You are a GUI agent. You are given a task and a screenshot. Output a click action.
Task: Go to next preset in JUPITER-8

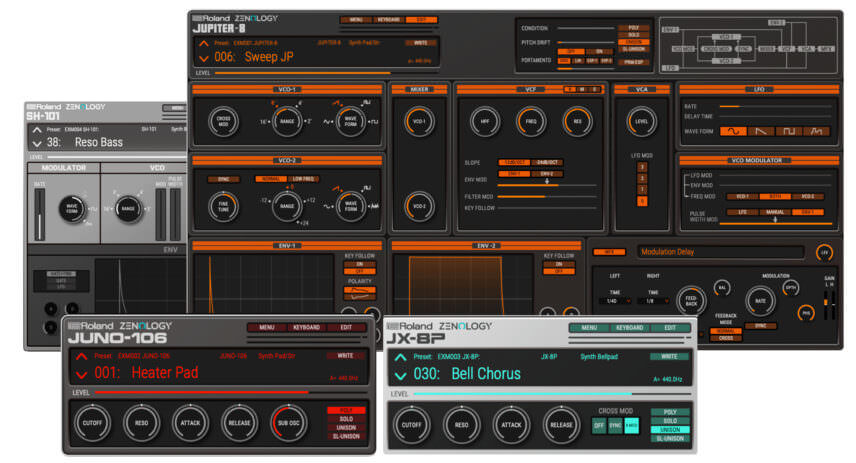[204, 58]
